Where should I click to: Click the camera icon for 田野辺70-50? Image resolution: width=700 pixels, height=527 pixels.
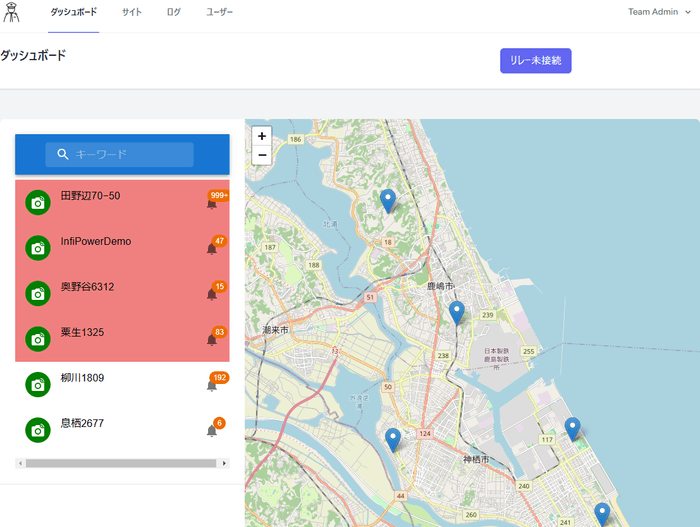[x=37, y=202]
